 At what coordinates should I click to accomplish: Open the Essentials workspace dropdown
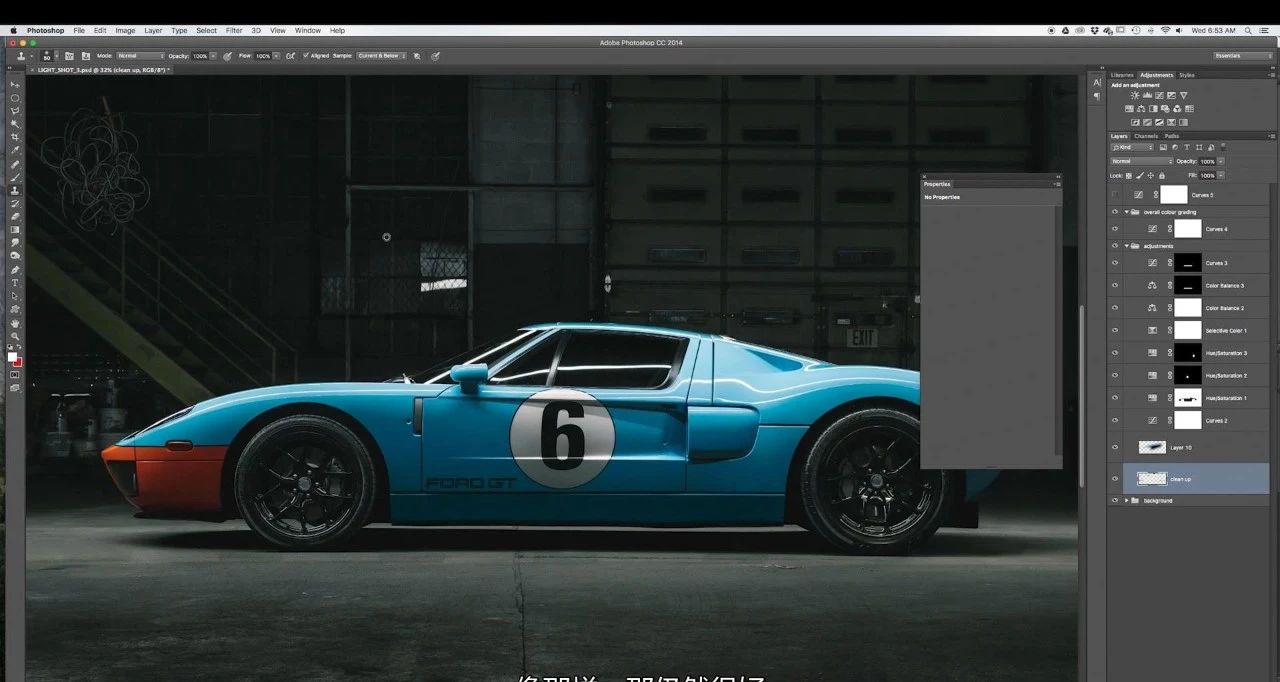[x=1243, y=56]
